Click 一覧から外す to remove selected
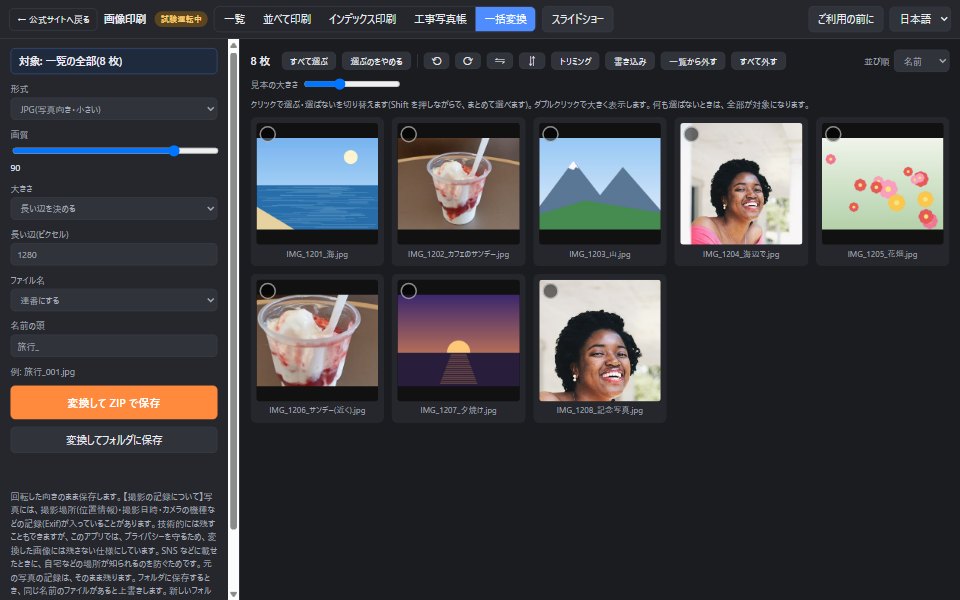 692,61
